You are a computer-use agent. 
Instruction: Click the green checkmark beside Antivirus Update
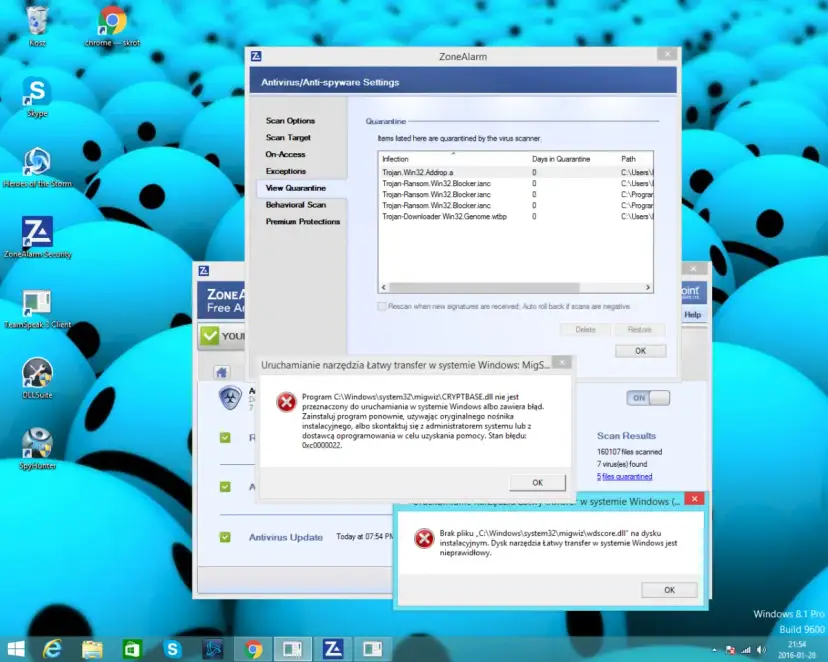(x=224, y=537)
